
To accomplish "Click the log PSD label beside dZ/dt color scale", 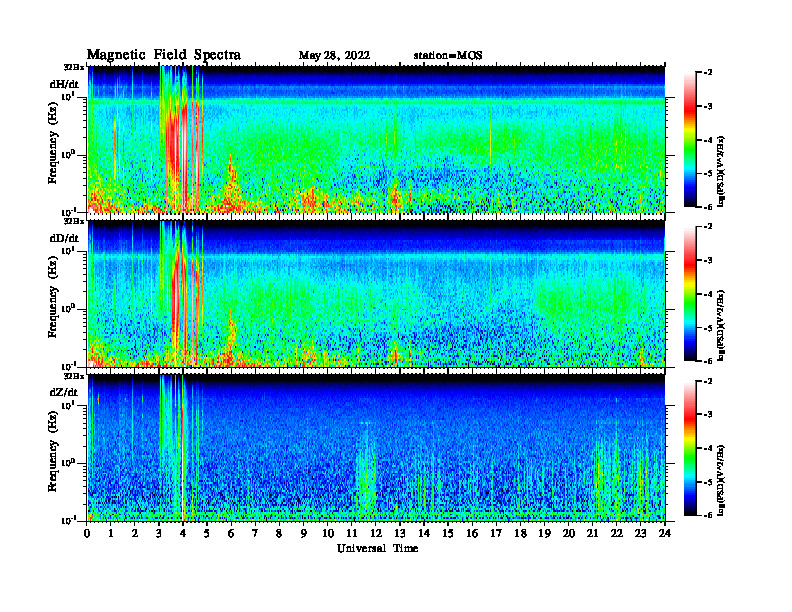I will coord(721,481).
